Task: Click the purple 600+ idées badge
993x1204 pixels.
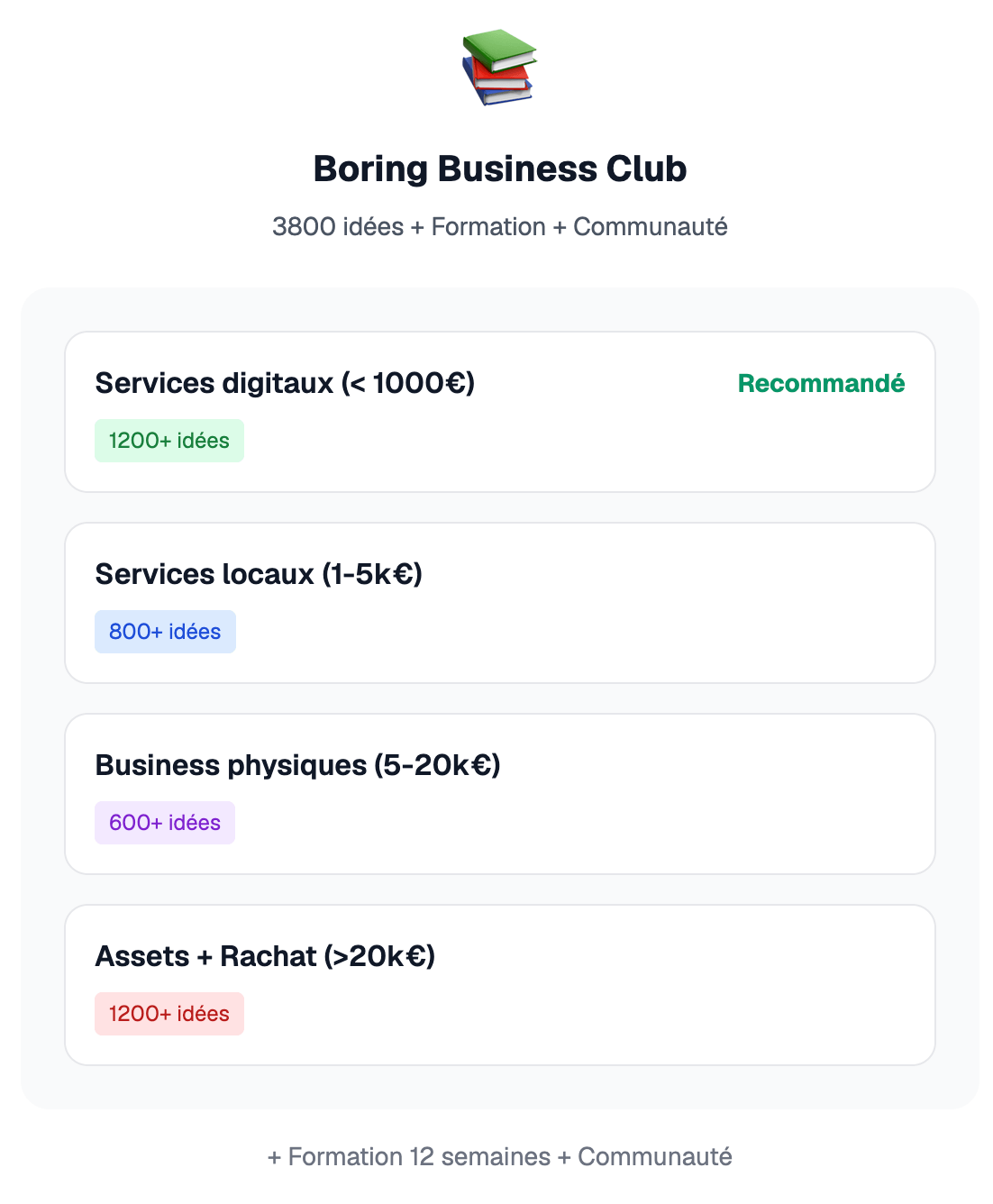Action: pyautogui.click(x=165, y=823)
